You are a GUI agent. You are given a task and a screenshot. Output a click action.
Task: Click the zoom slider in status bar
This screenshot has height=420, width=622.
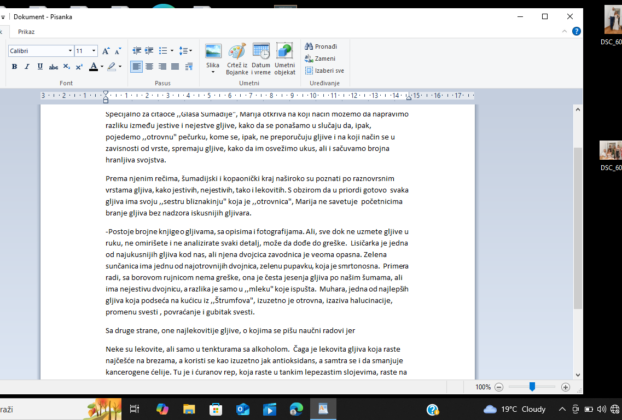click(532, 387)
